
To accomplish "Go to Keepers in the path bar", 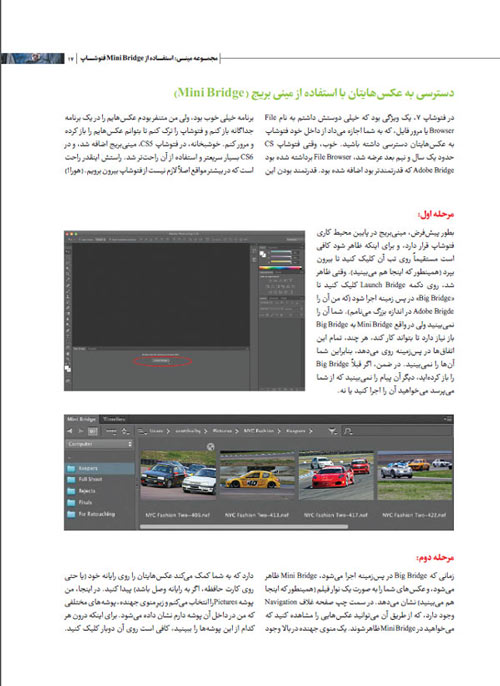I will (296, 431).
